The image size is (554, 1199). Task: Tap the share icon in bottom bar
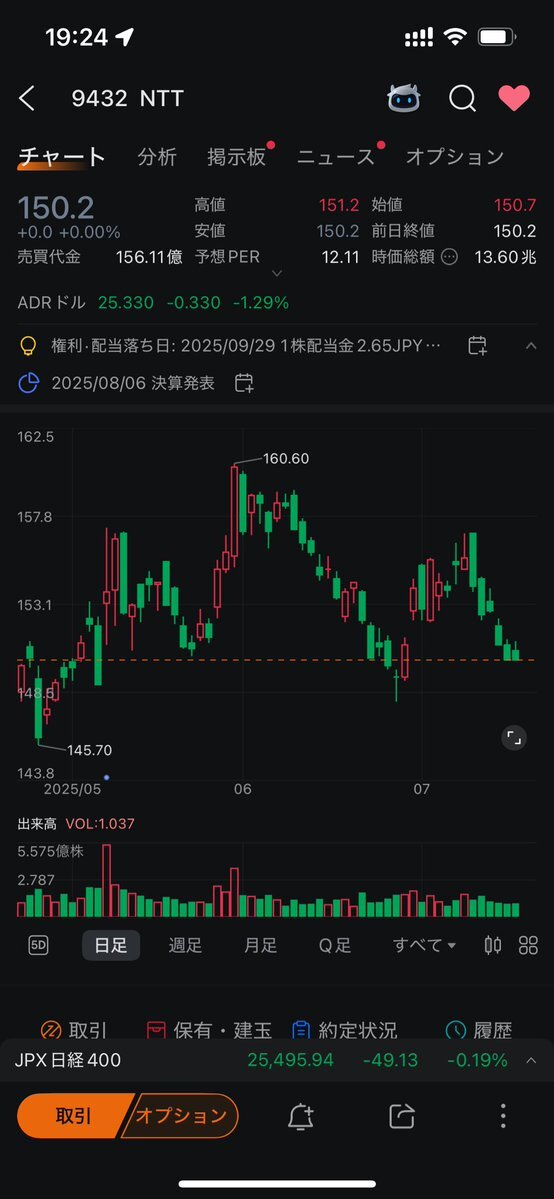[402, 1116]
